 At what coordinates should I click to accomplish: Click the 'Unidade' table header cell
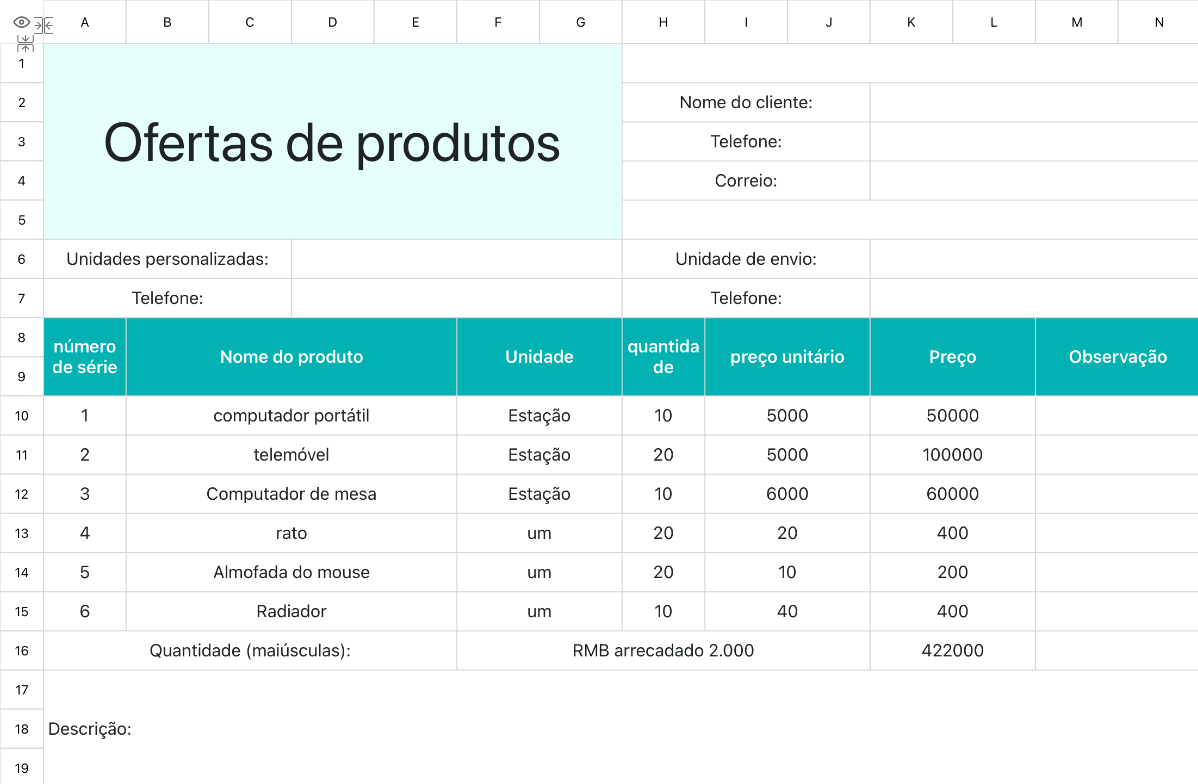539,357
